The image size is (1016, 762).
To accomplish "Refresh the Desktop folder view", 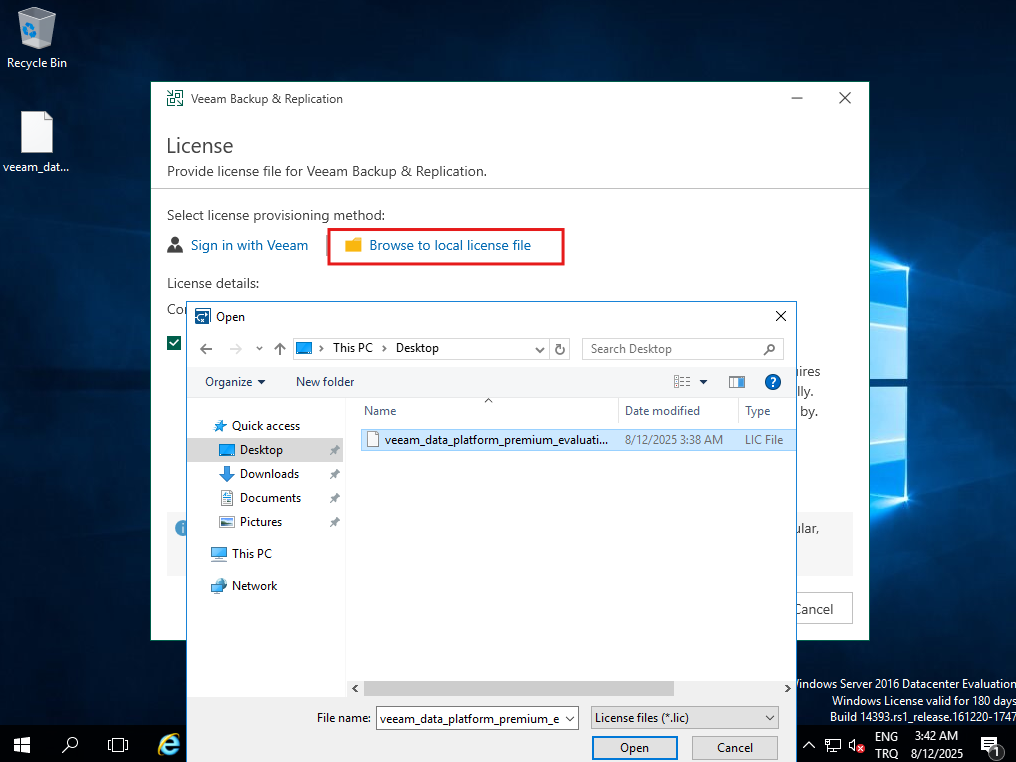I will point(560,349).
